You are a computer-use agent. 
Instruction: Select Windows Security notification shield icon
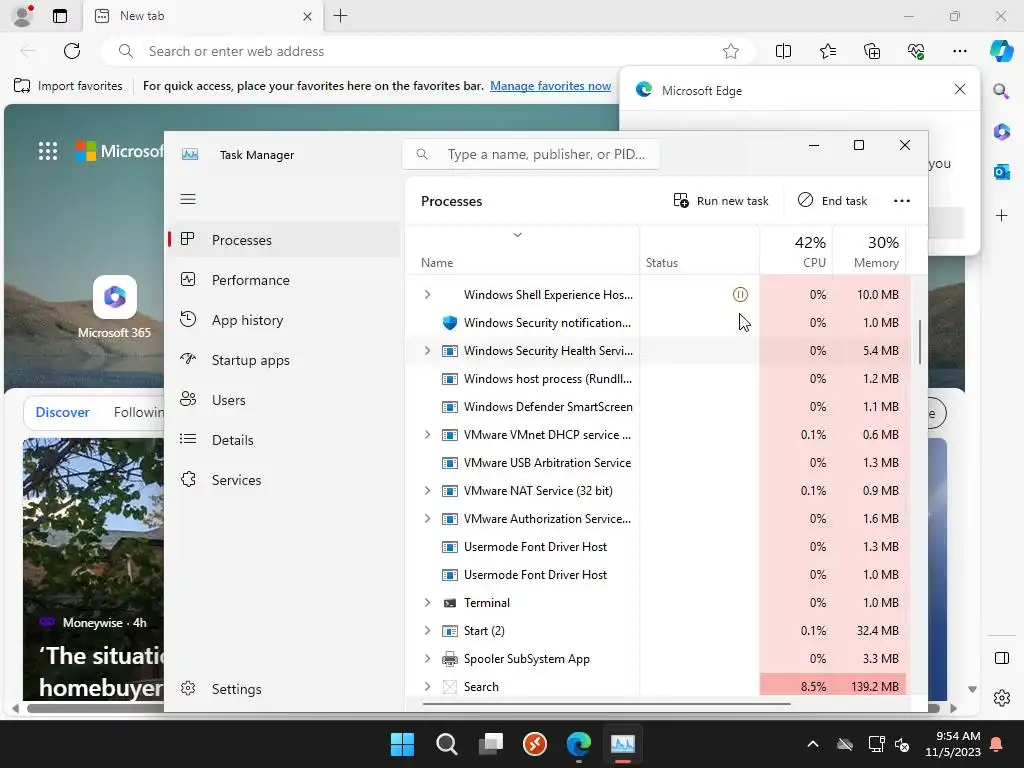click(x=449, y=323)
